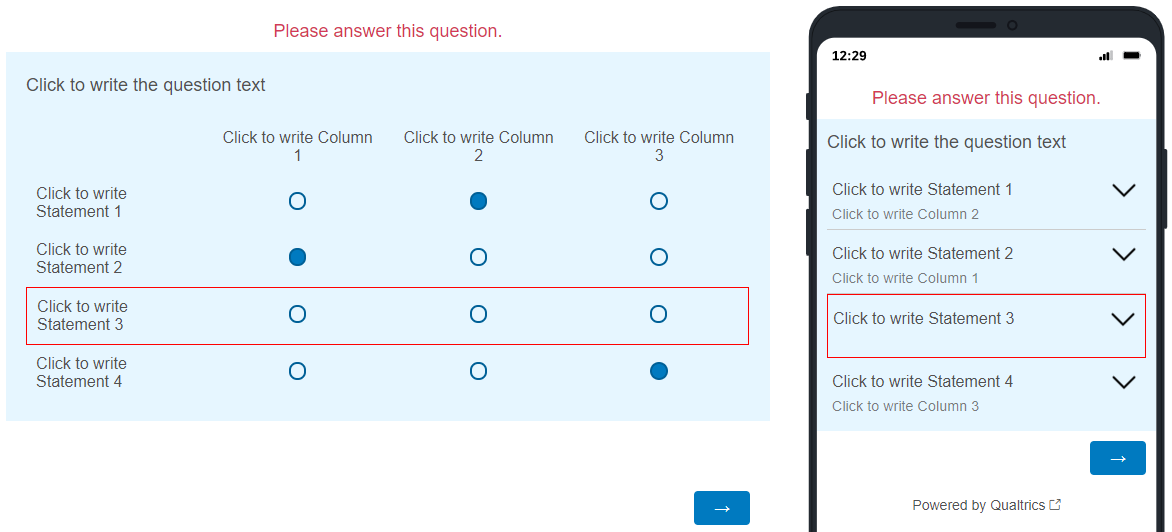The width and height of the screenshot is (1172, 532).
Task: Choose Column 3 for Statement 3
Action: coord(658,314)
